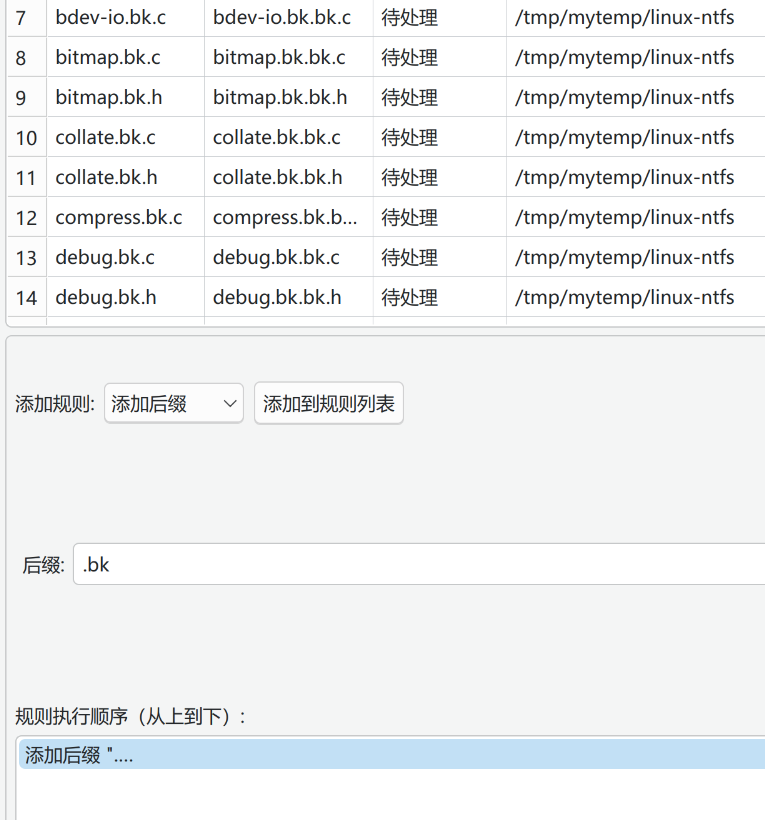Select row number 14 header
This screenshot has height=820, width=765.
(27, 297)
